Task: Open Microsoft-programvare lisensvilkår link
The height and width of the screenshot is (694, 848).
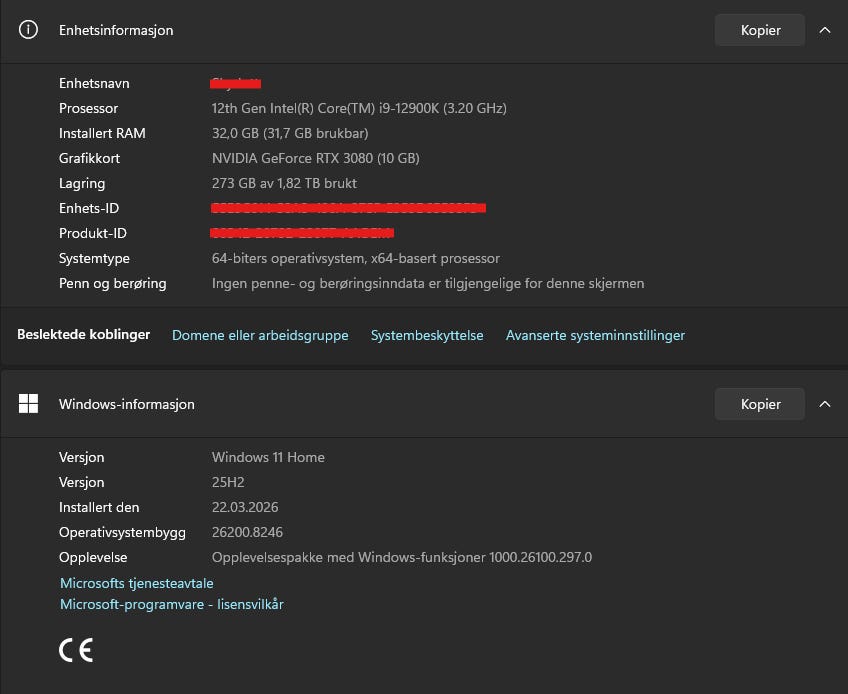Action: click(171, 604)
